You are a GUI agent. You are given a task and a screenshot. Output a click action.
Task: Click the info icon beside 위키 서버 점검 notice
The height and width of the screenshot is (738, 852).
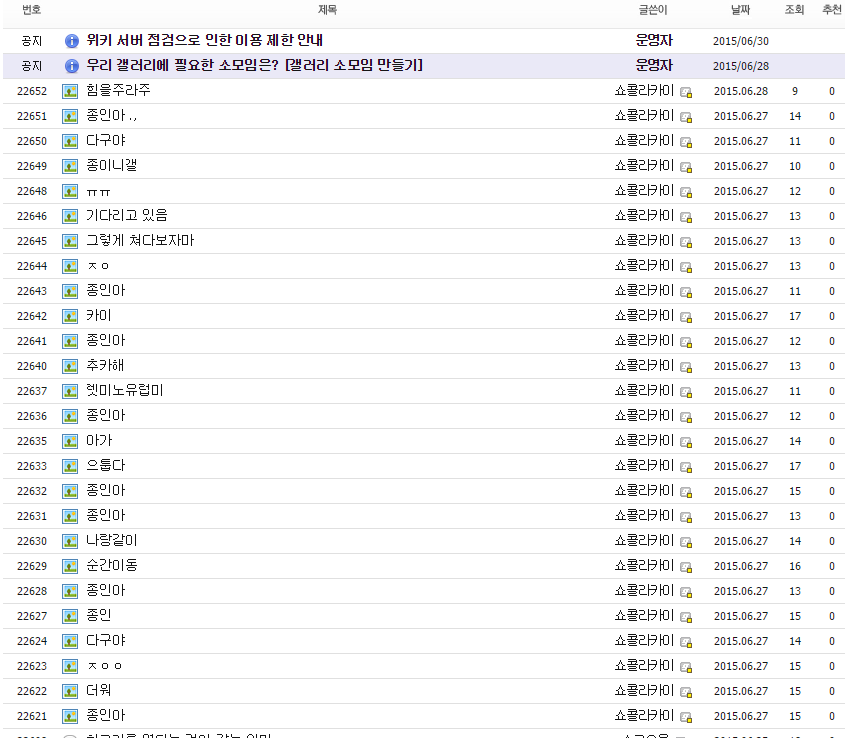[72, 41]
